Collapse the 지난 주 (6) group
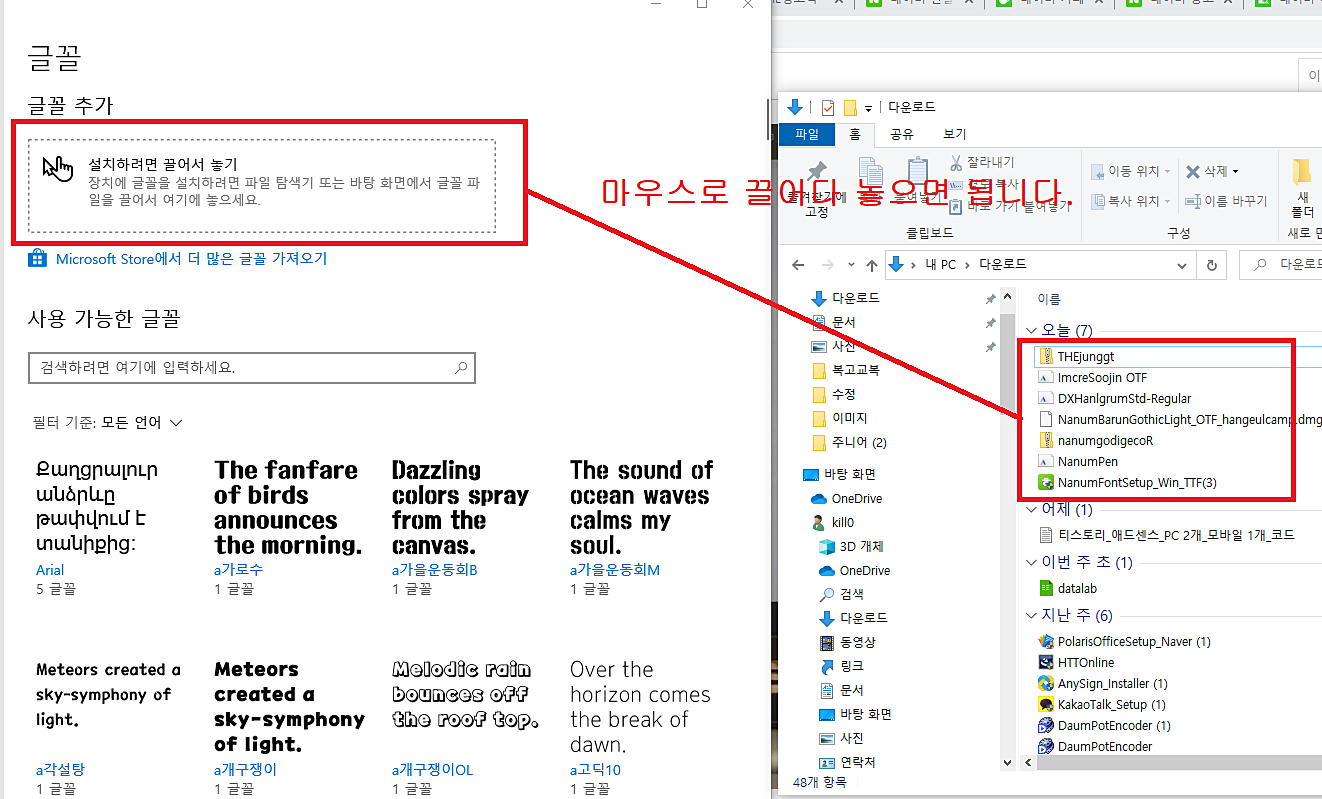This screenshot has width=1322, height=799. [1033, 615]
